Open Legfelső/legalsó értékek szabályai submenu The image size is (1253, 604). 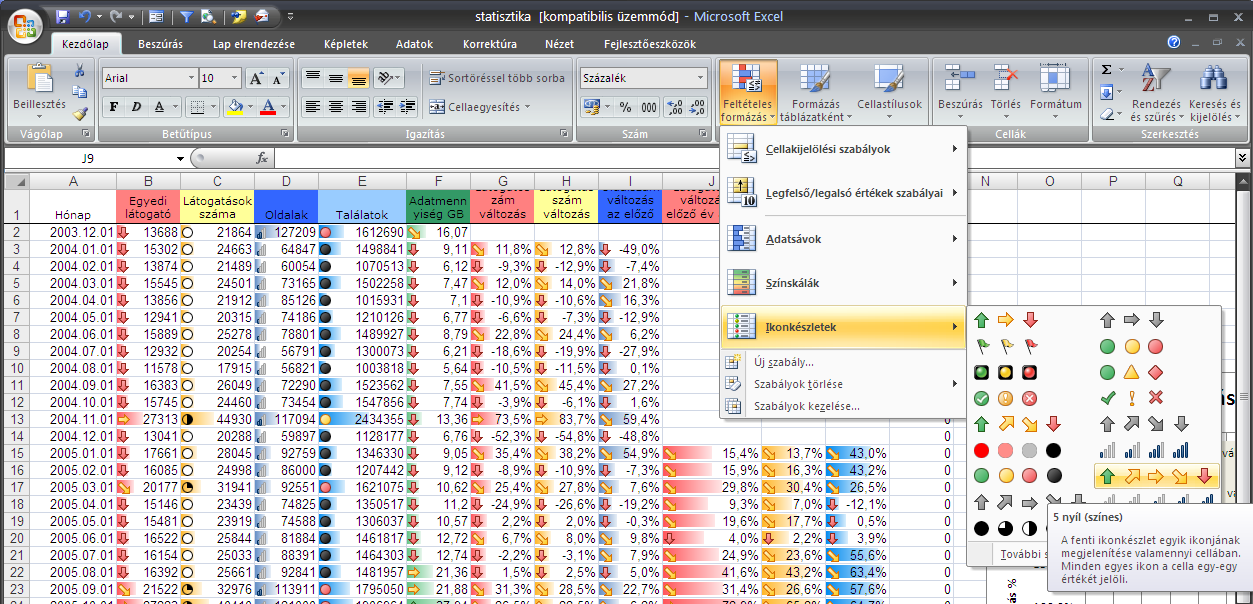pyautogui.click(x=842, y=193)
